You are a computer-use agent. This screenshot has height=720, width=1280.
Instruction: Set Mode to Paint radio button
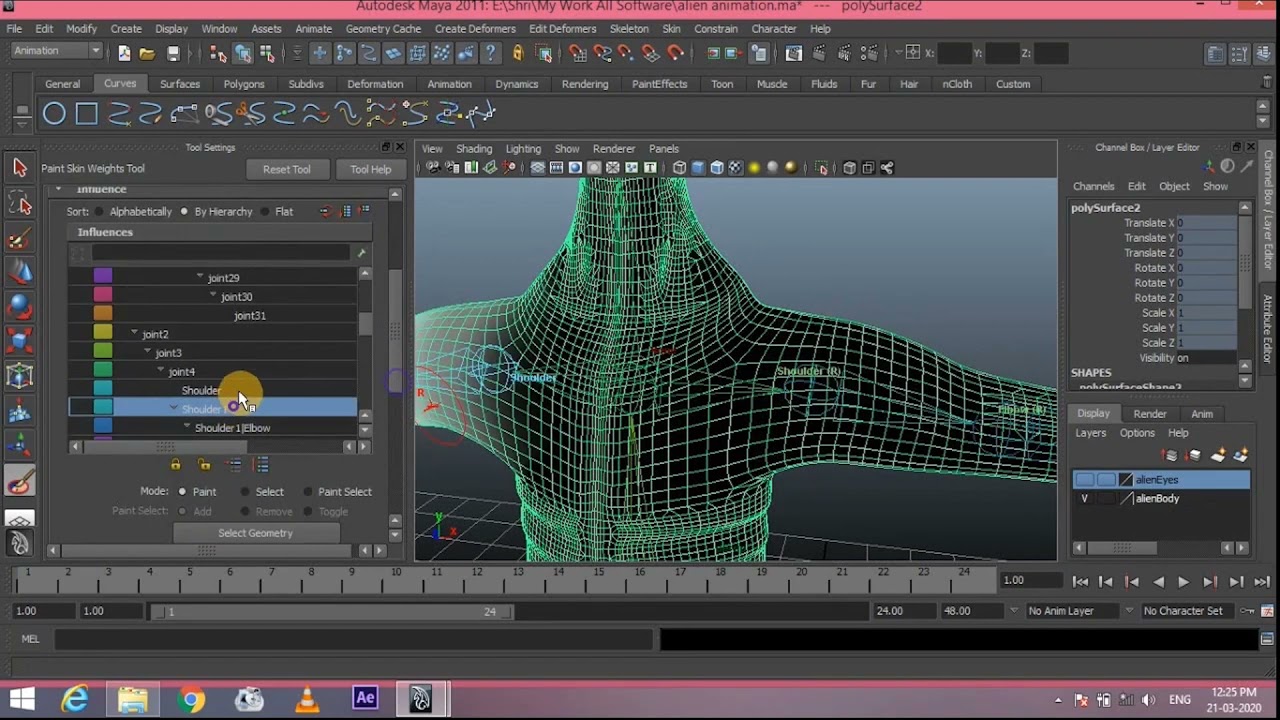click(x=182, y=492)
